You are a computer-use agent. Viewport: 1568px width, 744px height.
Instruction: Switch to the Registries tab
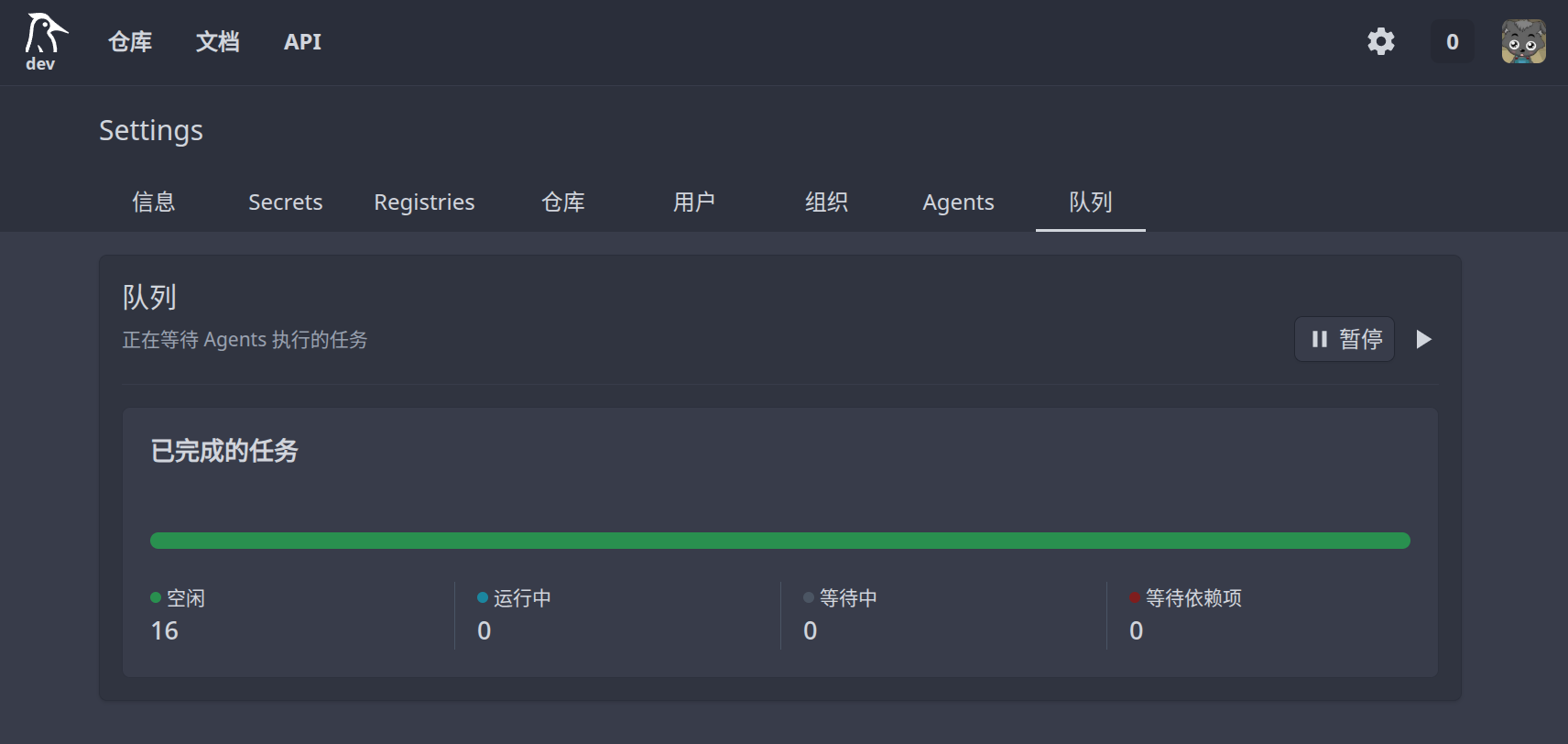[424, 202]
